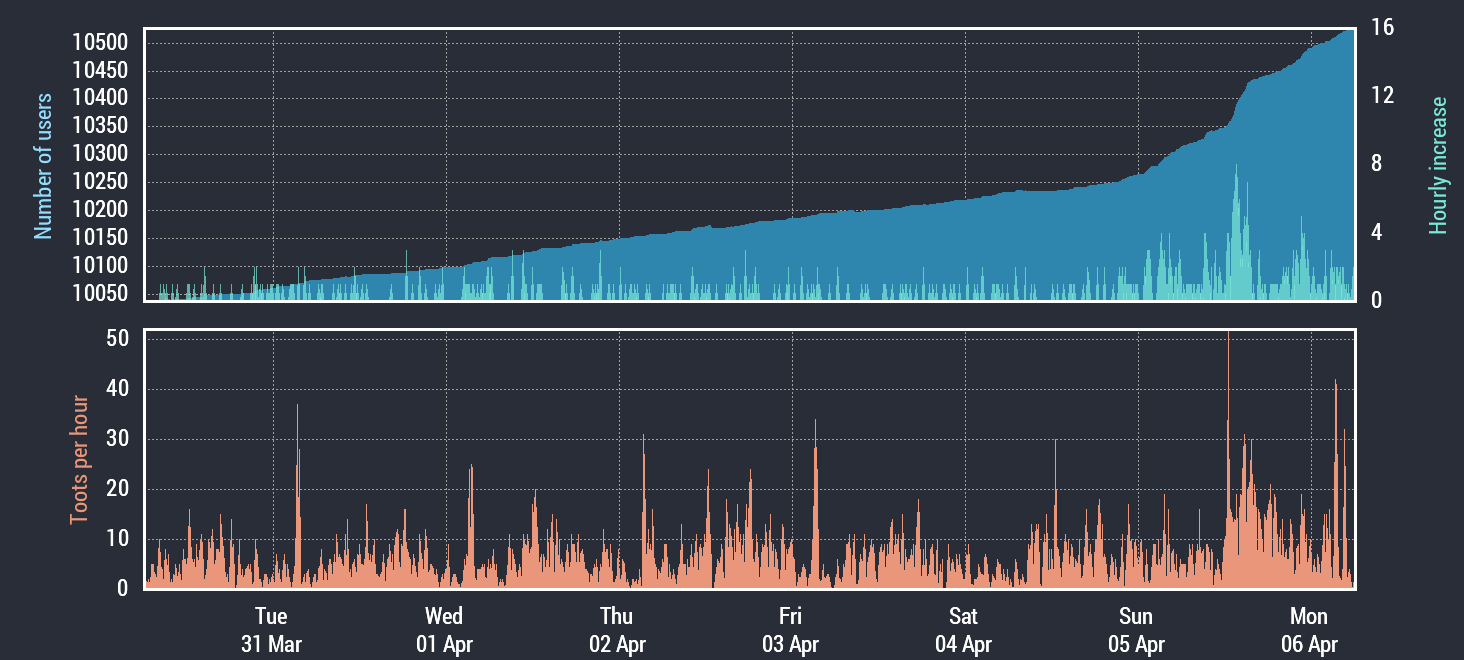Click the "Hourly increase" axis title
Viewport: 1464px width, 660px height.
tap(1438, 165)
